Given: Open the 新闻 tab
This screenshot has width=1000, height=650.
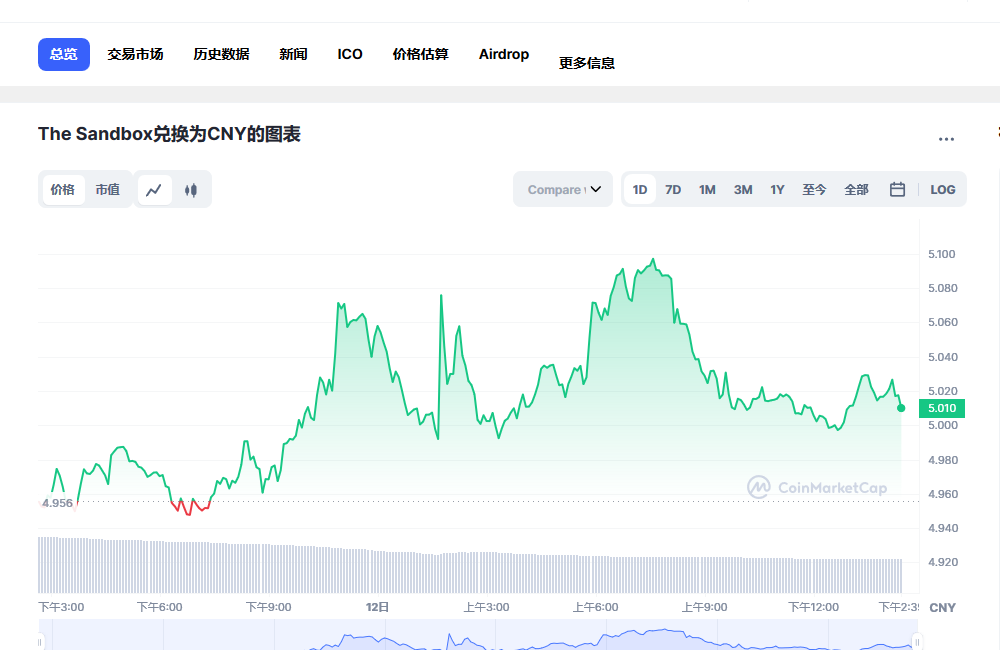Looking at the screenshot, I should pos(293,54).
